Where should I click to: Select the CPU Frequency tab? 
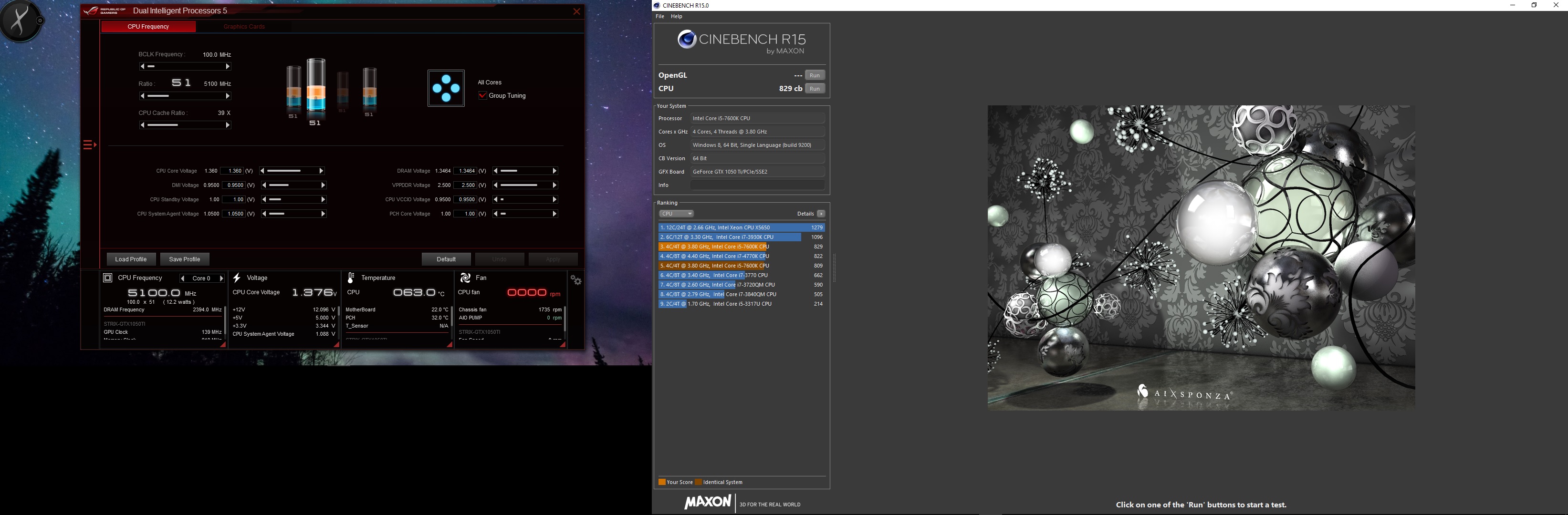148,27
